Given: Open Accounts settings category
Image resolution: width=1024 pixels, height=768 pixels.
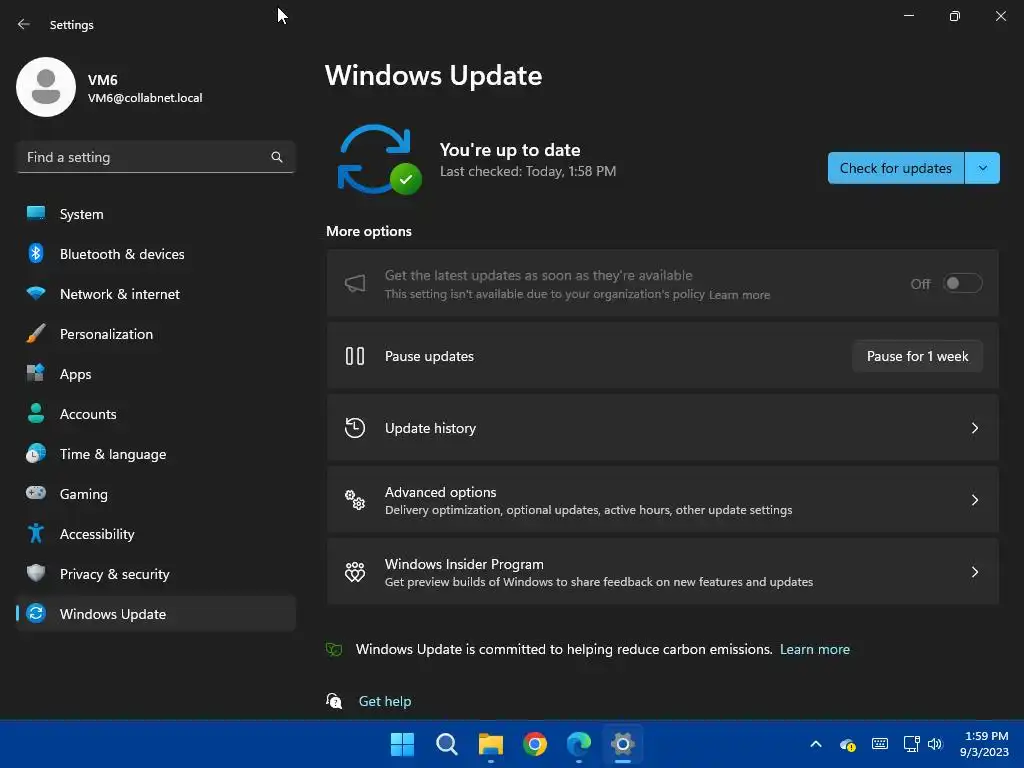Looking at the screenshot, I should pos(156,413).
